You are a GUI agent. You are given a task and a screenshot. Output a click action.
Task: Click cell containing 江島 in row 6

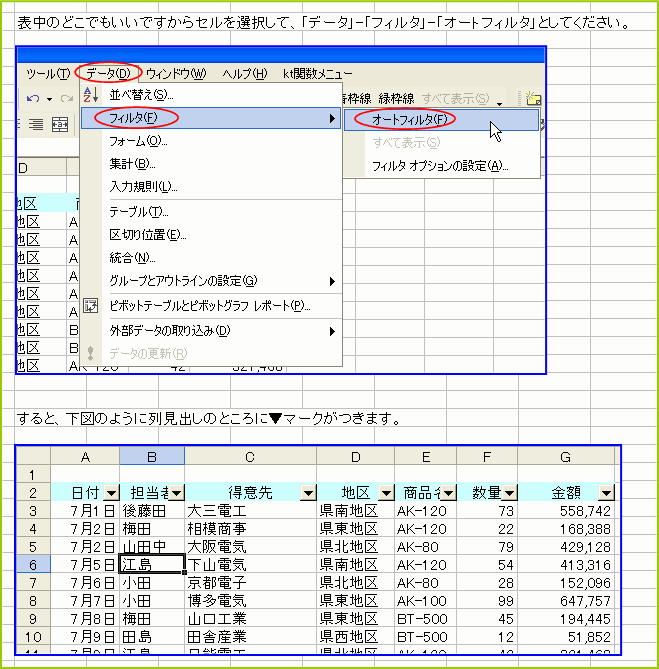click(x=152, y=564)
